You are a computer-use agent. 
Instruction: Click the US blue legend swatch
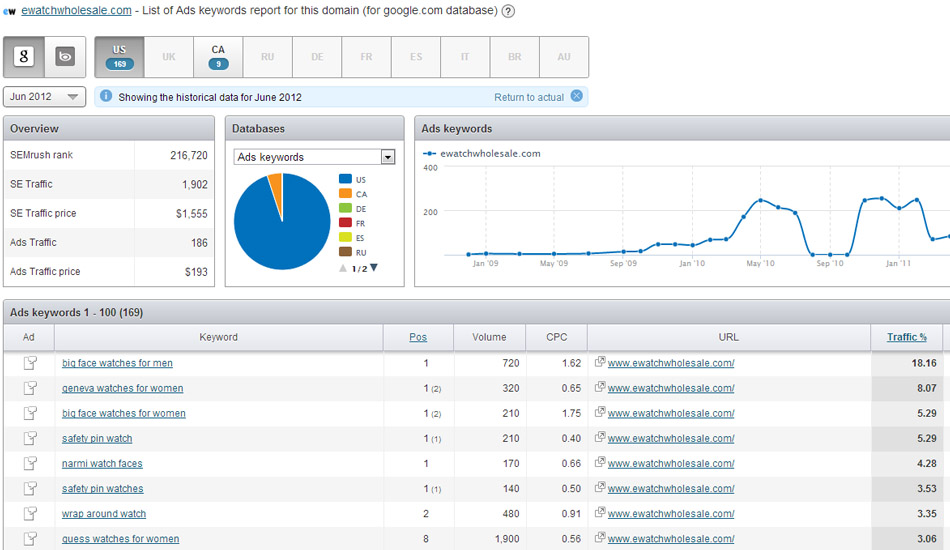pos(346,179)
